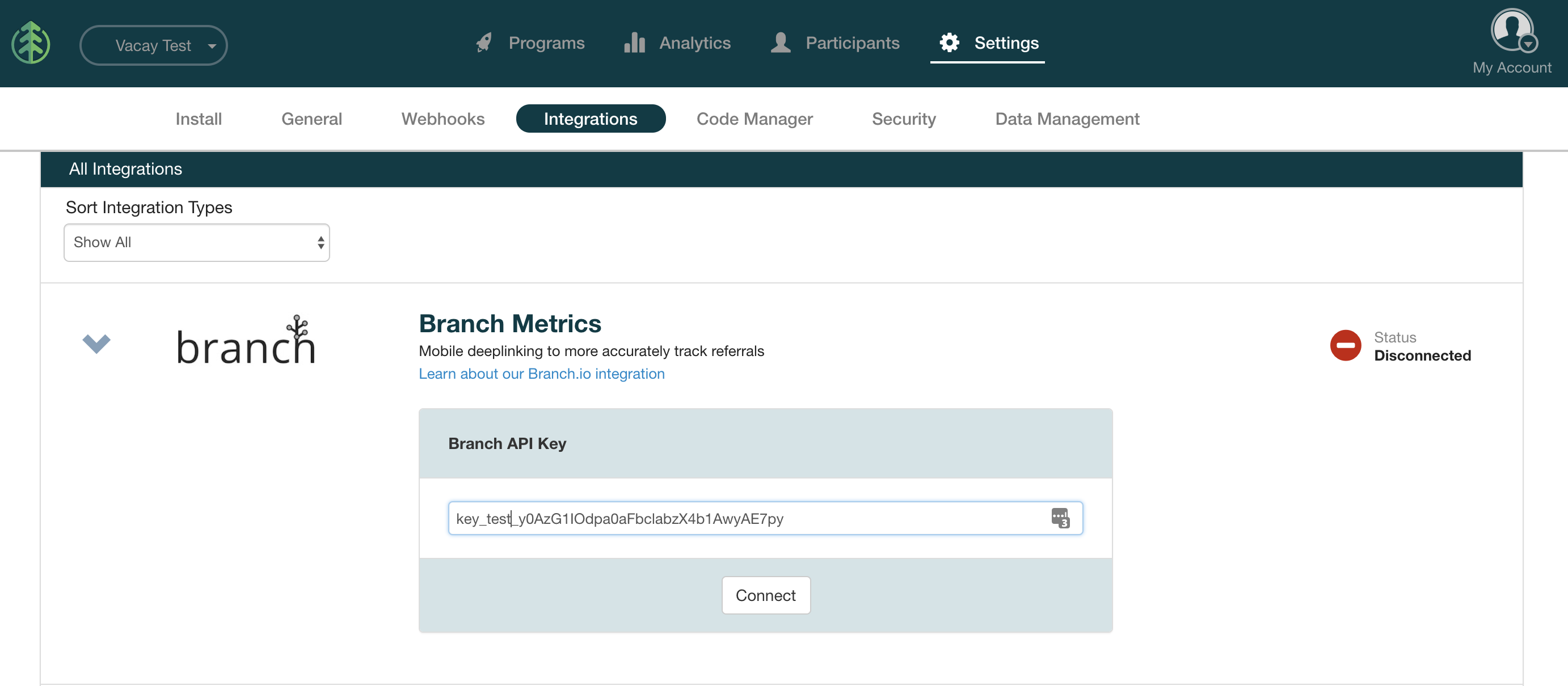
Task: Click the All Integrations header
Action: tap(125, 168)
